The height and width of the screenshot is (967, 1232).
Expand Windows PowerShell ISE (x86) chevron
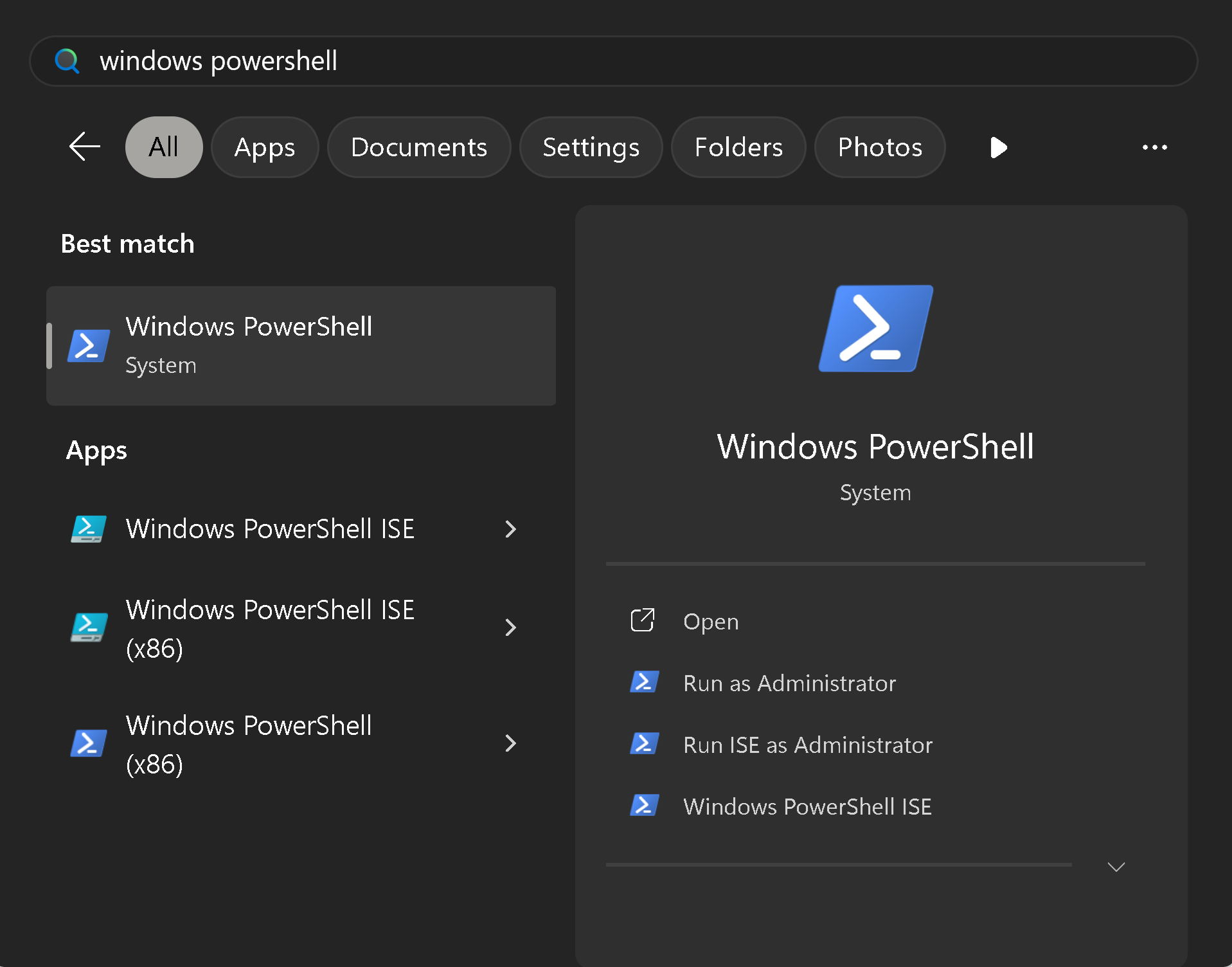click(x=510, y=628)
